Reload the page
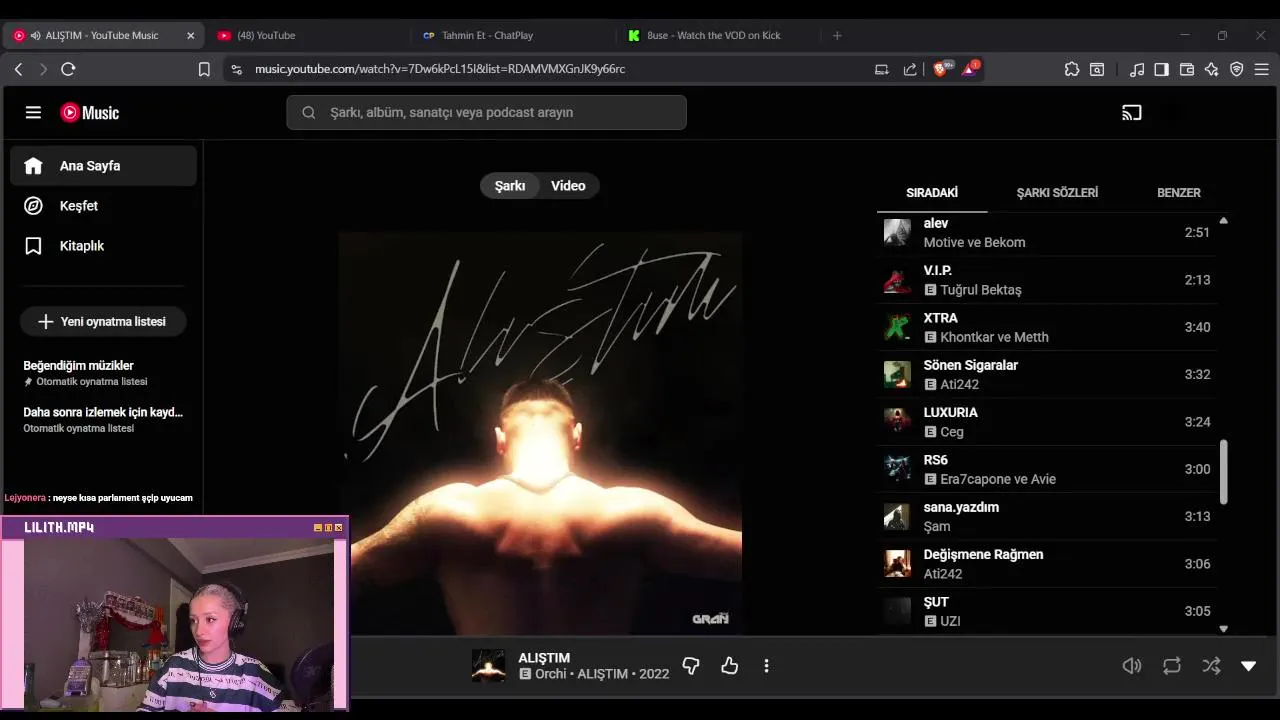Viewport: 1280px width, 720px height. (x=68, y=69)
